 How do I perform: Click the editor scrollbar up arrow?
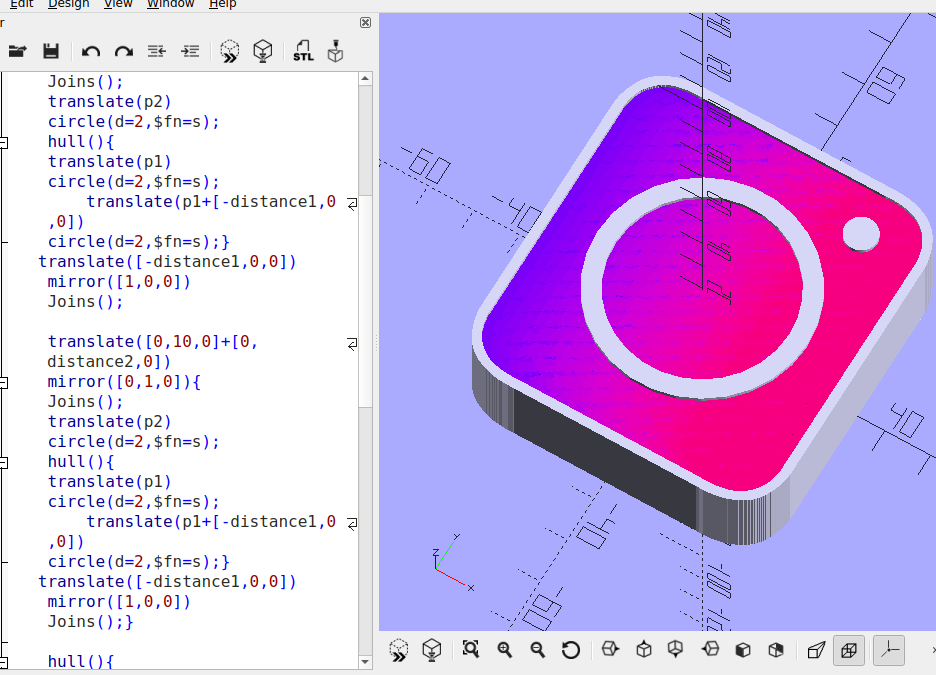365,79
